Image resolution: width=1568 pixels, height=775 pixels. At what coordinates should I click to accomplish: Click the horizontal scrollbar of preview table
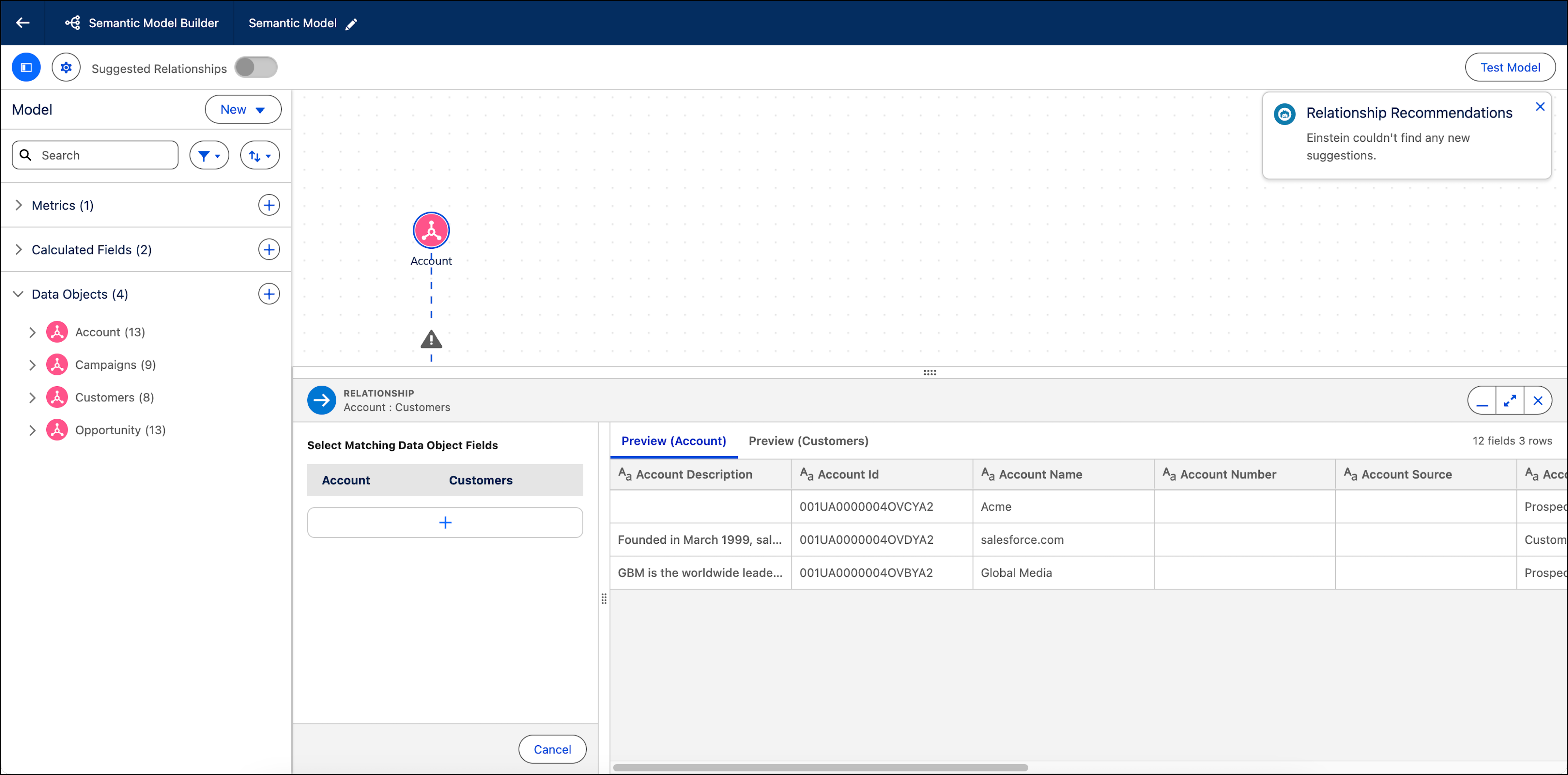coord(821,768)
